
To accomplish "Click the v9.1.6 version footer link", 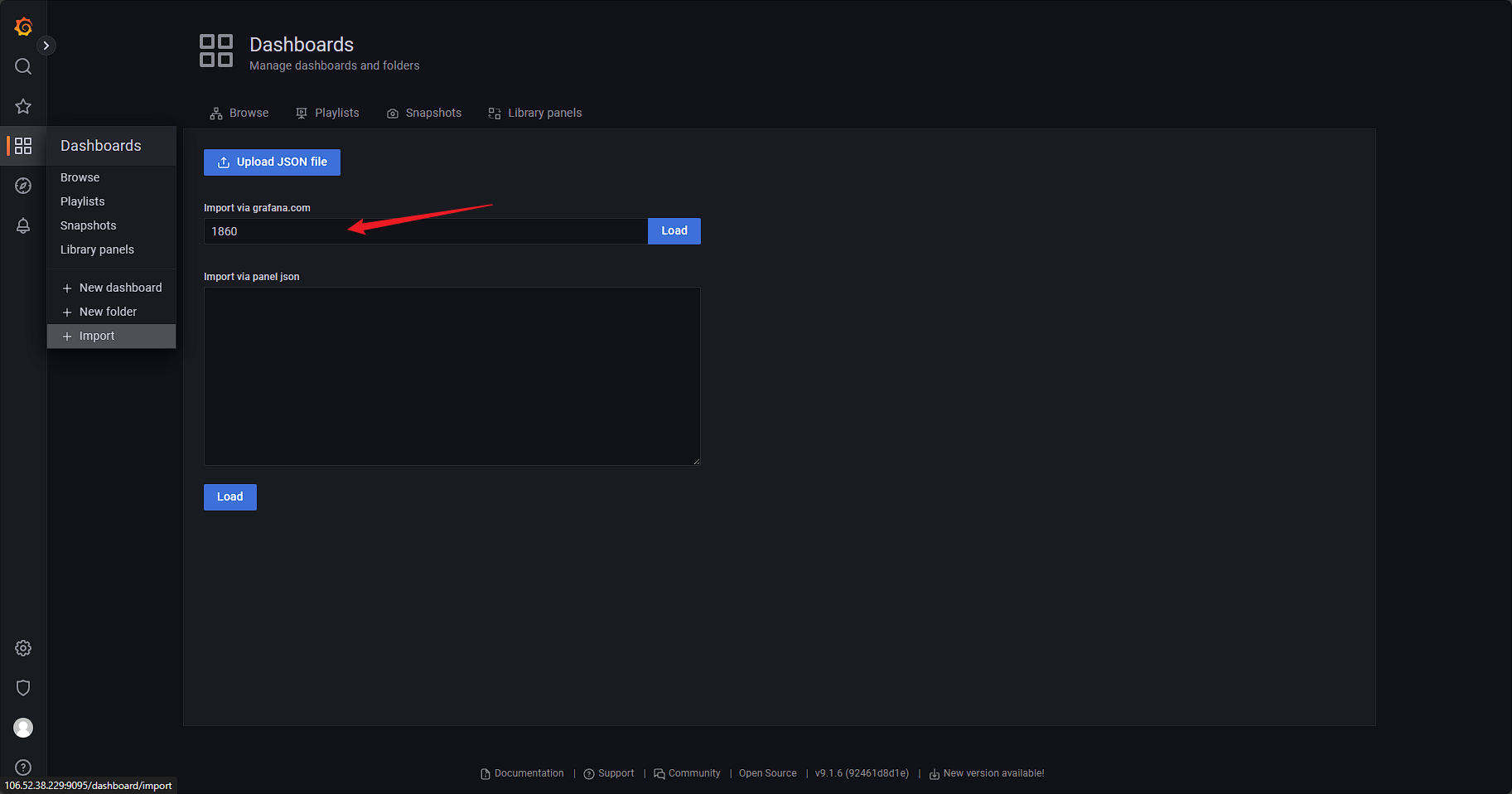I will (x=862, y=773).
